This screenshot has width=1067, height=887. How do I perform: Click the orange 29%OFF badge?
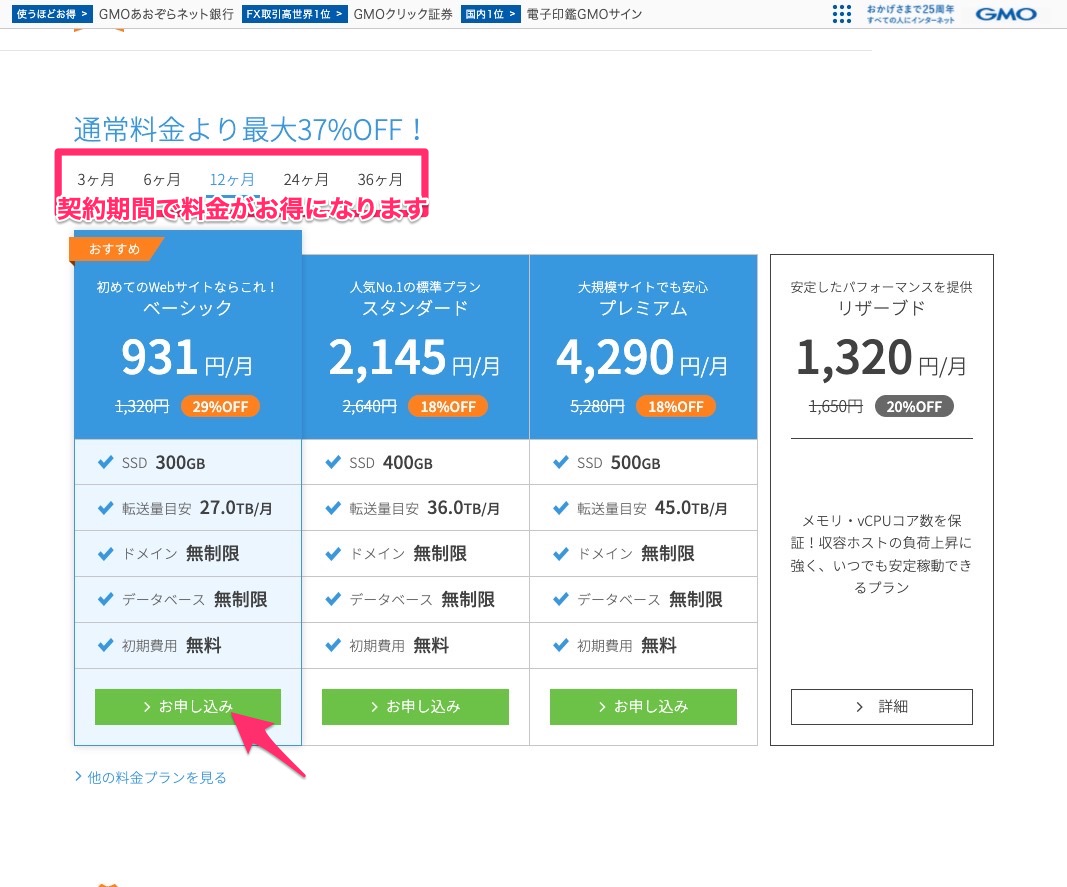click(x=220, y=406)
